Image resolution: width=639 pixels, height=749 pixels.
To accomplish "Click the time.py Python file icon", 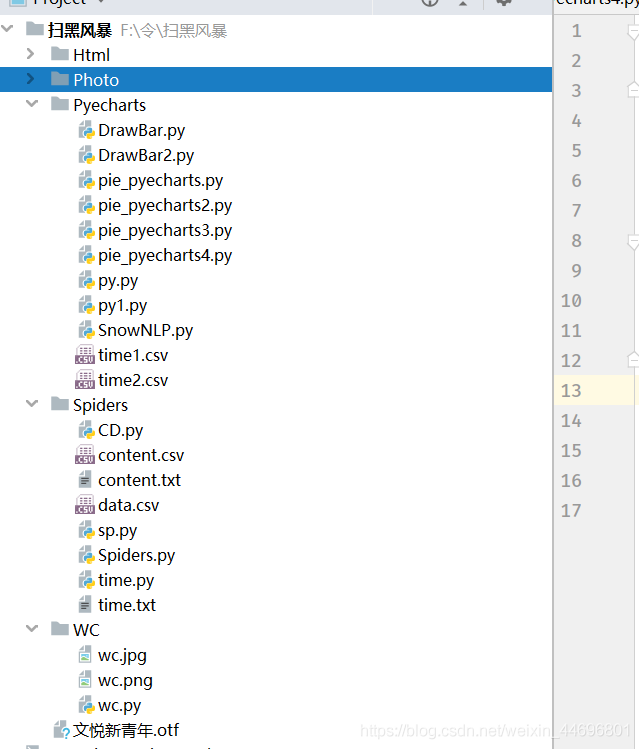I will coord(86,580).
